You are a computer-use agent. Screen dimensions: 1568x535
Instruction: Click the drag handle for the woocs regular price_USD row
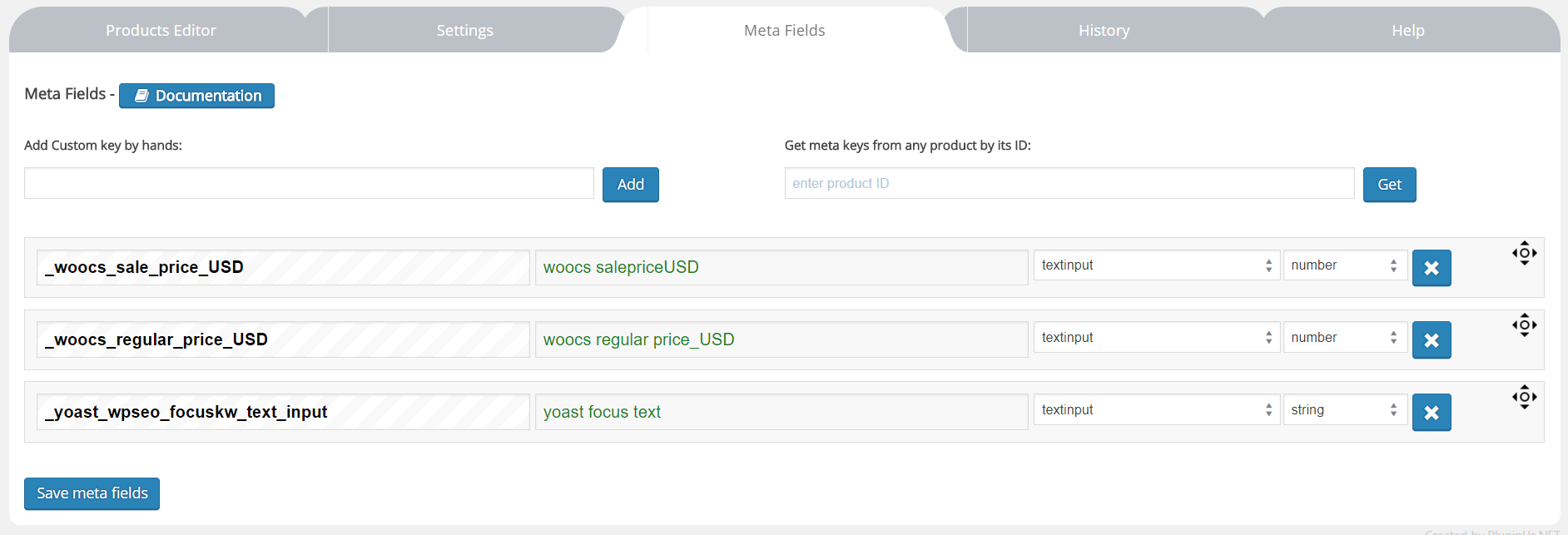[1524, 325]
